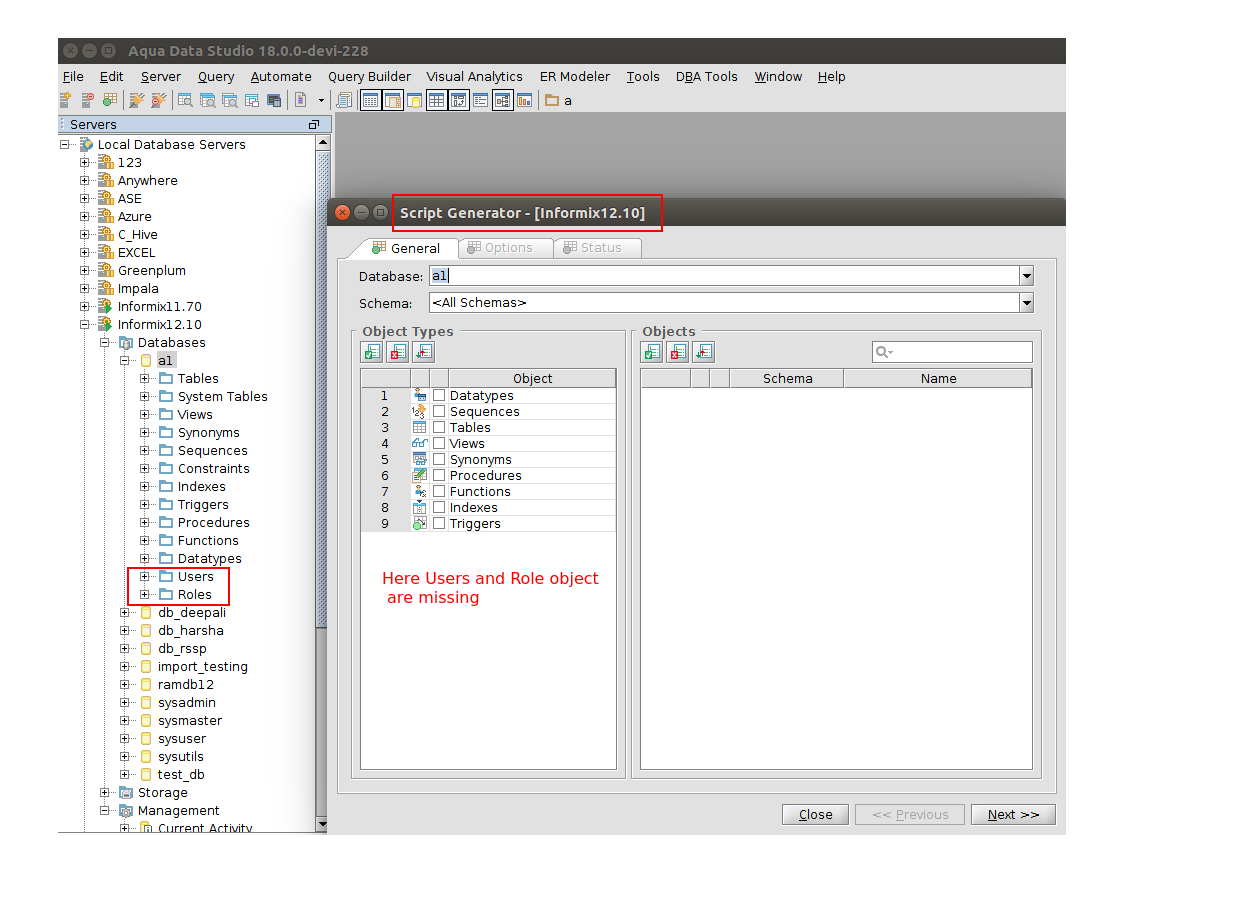Image resolution: width=1252 pixels, height=918 pixels.
Task: Click the toolbar table icon with green circle
Action: (110, 100)
